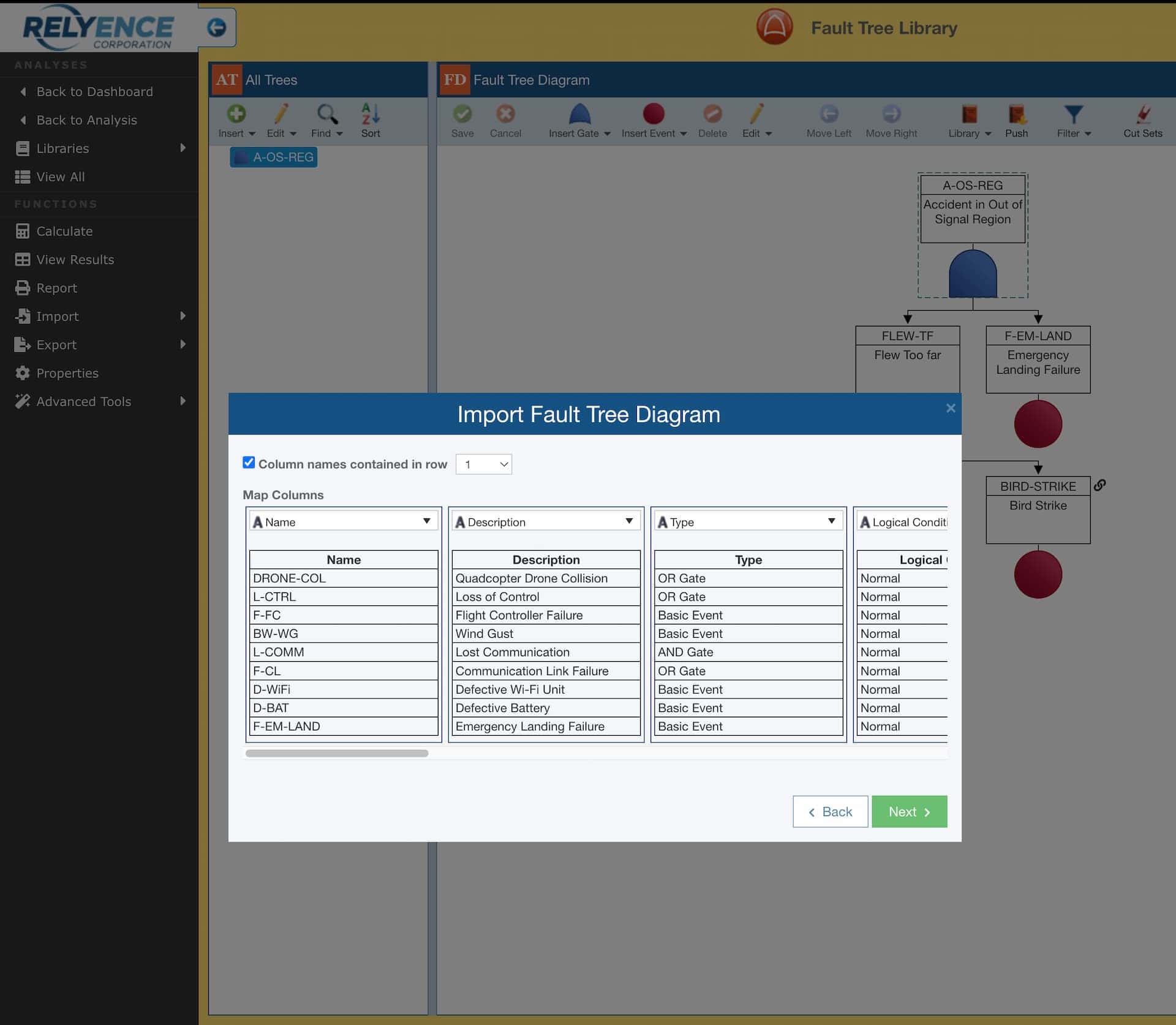Click the Back button in the import dialog
The image size is (1176, 1025).
[x=830, y=811]
